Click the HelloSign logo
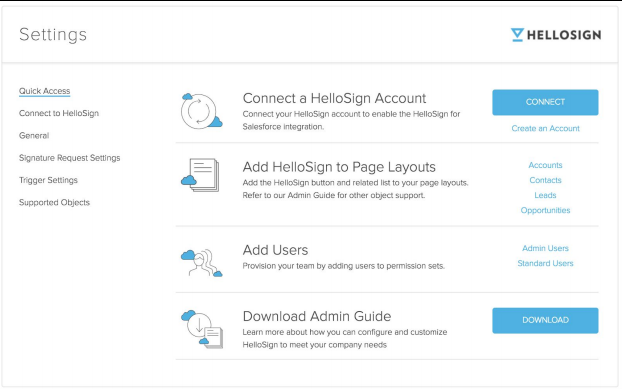This screenshot has height=389, width=622. pyautogui.click(x=556, y=35)
